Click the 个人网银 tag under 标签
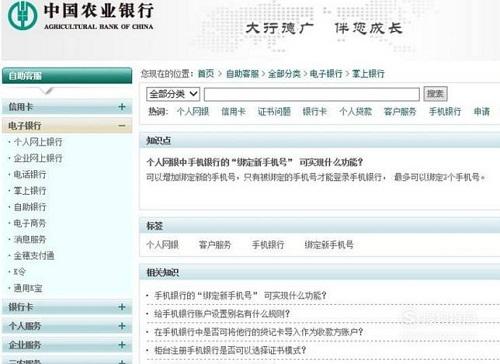Screen dimensions: 500x364 tap(163, 245)
